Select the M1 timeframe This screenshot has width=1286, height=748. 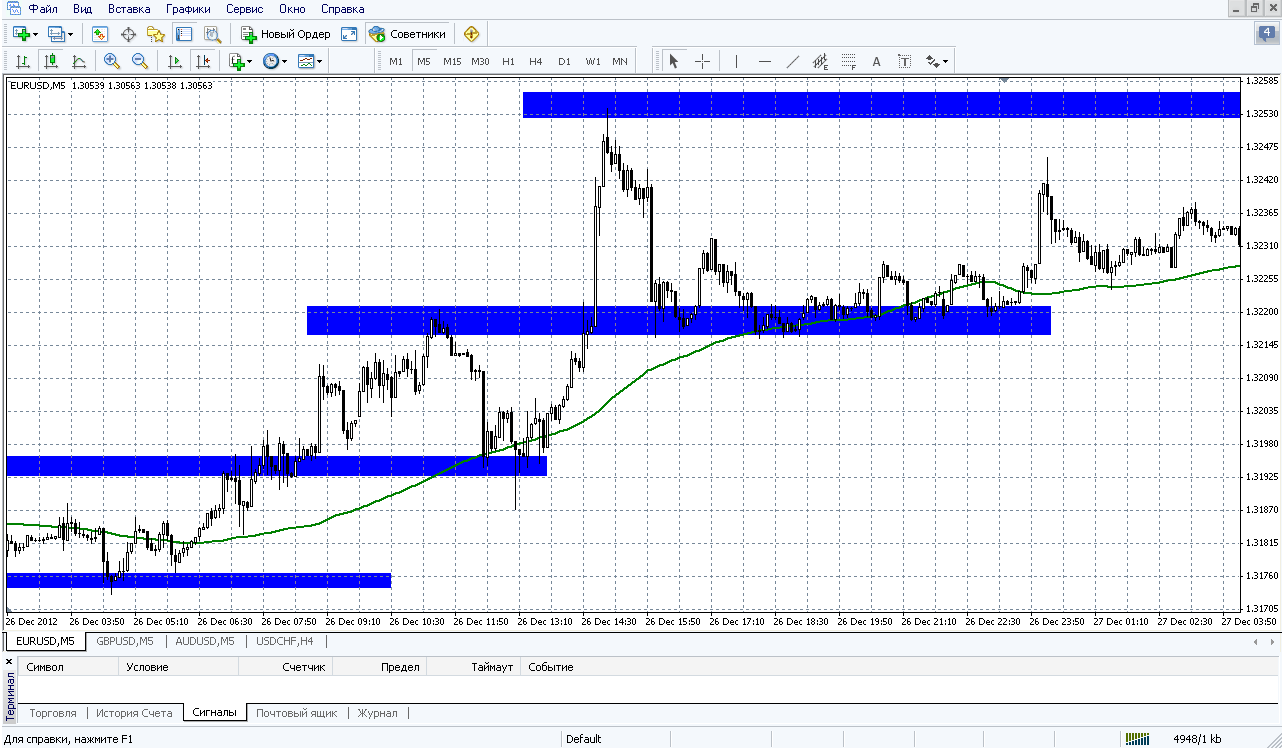pyautogui.click(x=396, y=61)
